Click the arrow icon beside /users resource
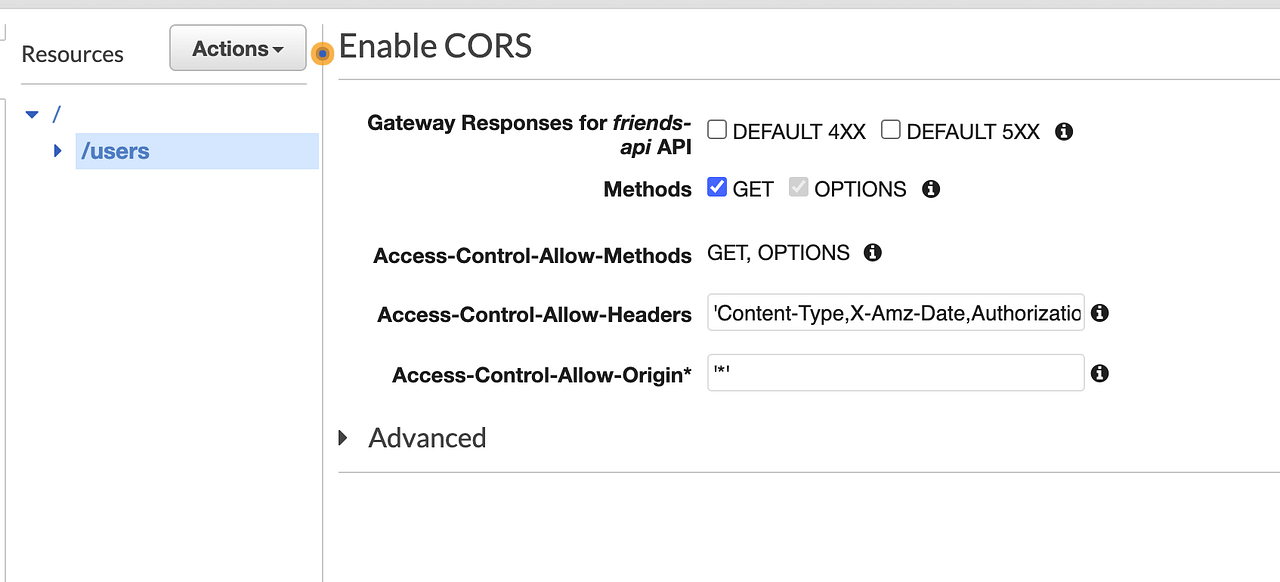This screenshot has height=582, width=1280. [57, 151]
